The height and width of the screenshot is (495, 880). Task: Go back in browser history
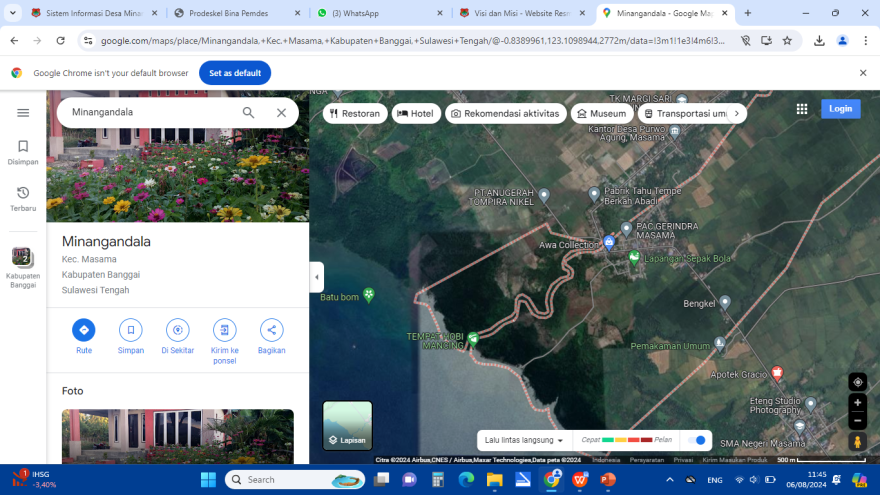pos(15,40)
